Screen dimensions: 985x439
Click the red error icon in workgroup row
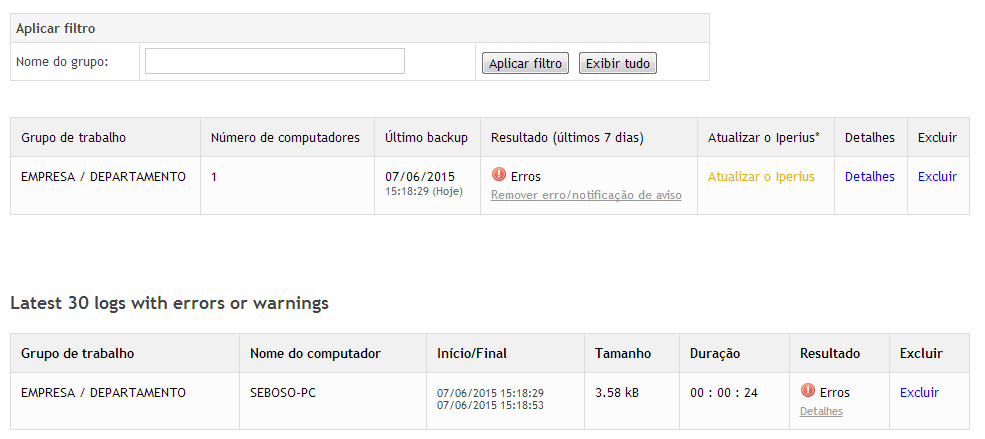pos(499,175)
